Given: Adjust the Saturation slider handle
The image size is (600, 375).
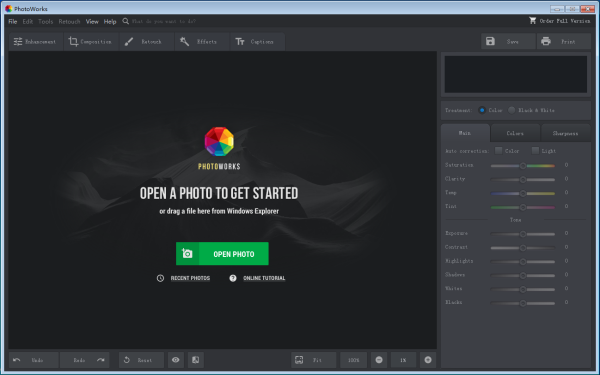Looking at the screenshot, I should (x=523, y=166).
